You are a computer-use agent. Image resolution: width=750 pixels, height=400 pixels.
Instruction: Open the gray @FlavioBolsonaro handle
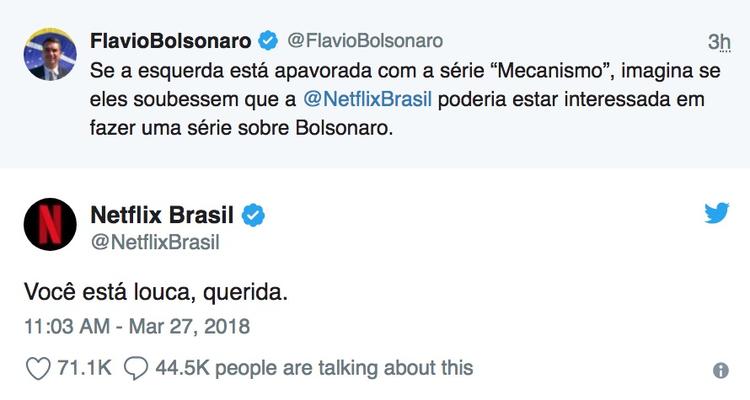365,41
